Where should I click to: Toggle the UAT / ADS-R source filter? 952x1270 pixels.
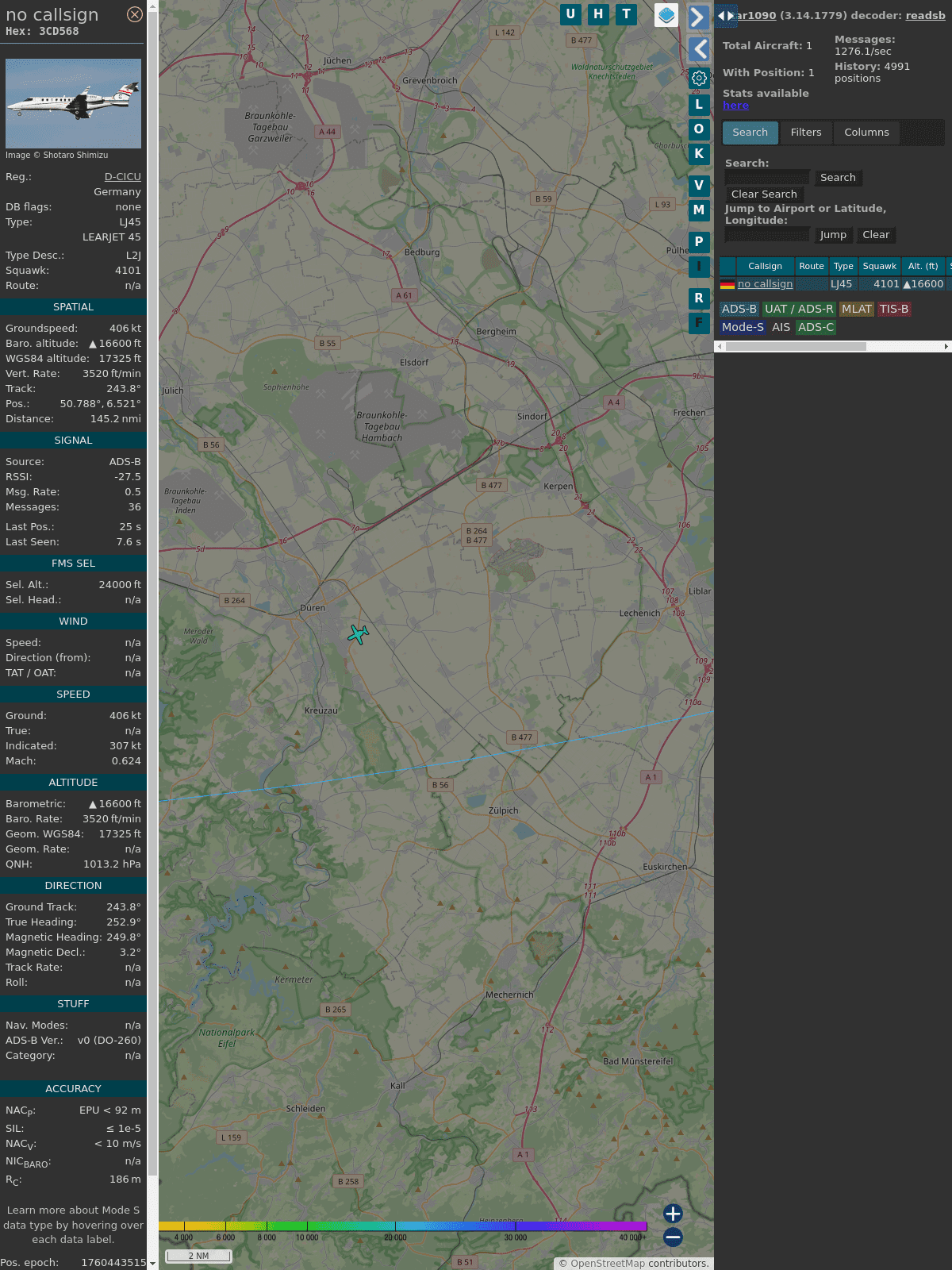pyautogui.click(x=799, y=310)
